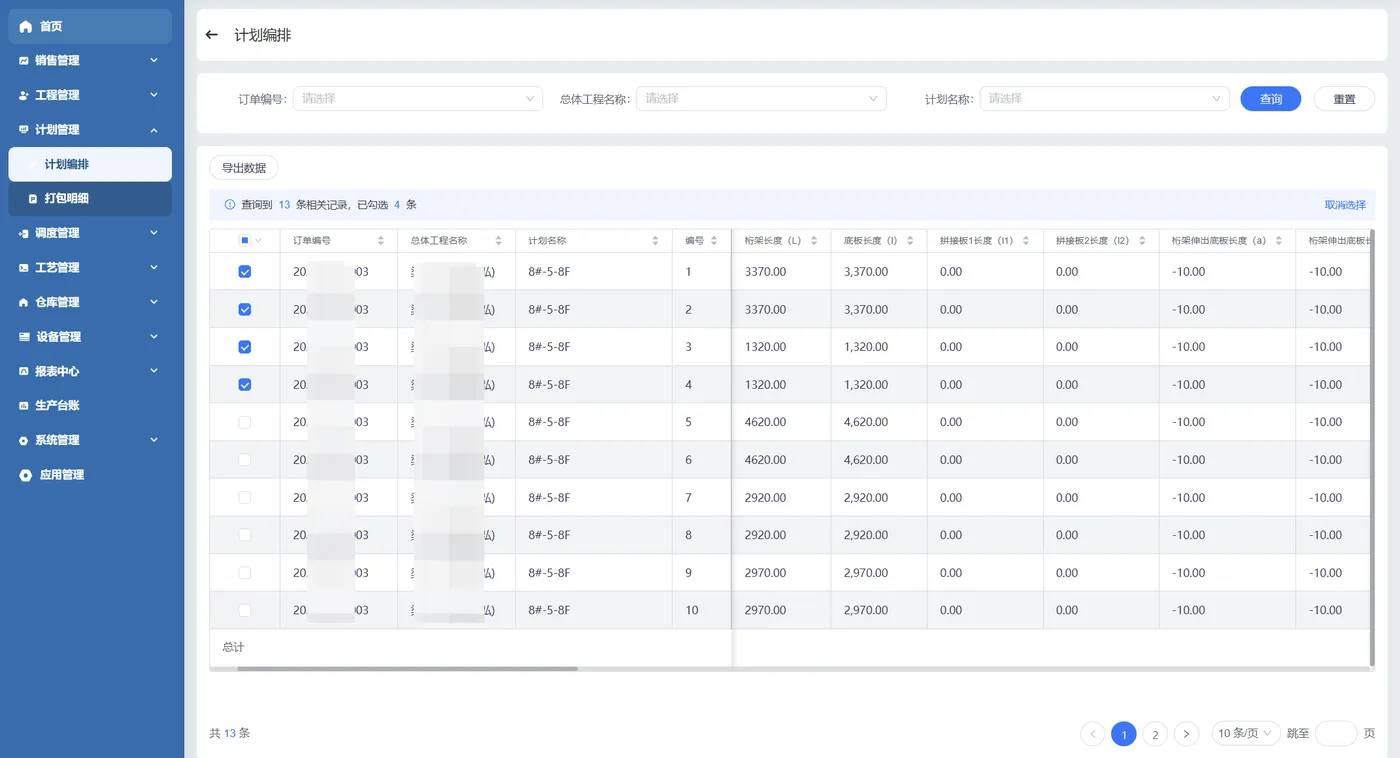1400x758 pixels.
Task: Go to page 2
Action: 1155,734
